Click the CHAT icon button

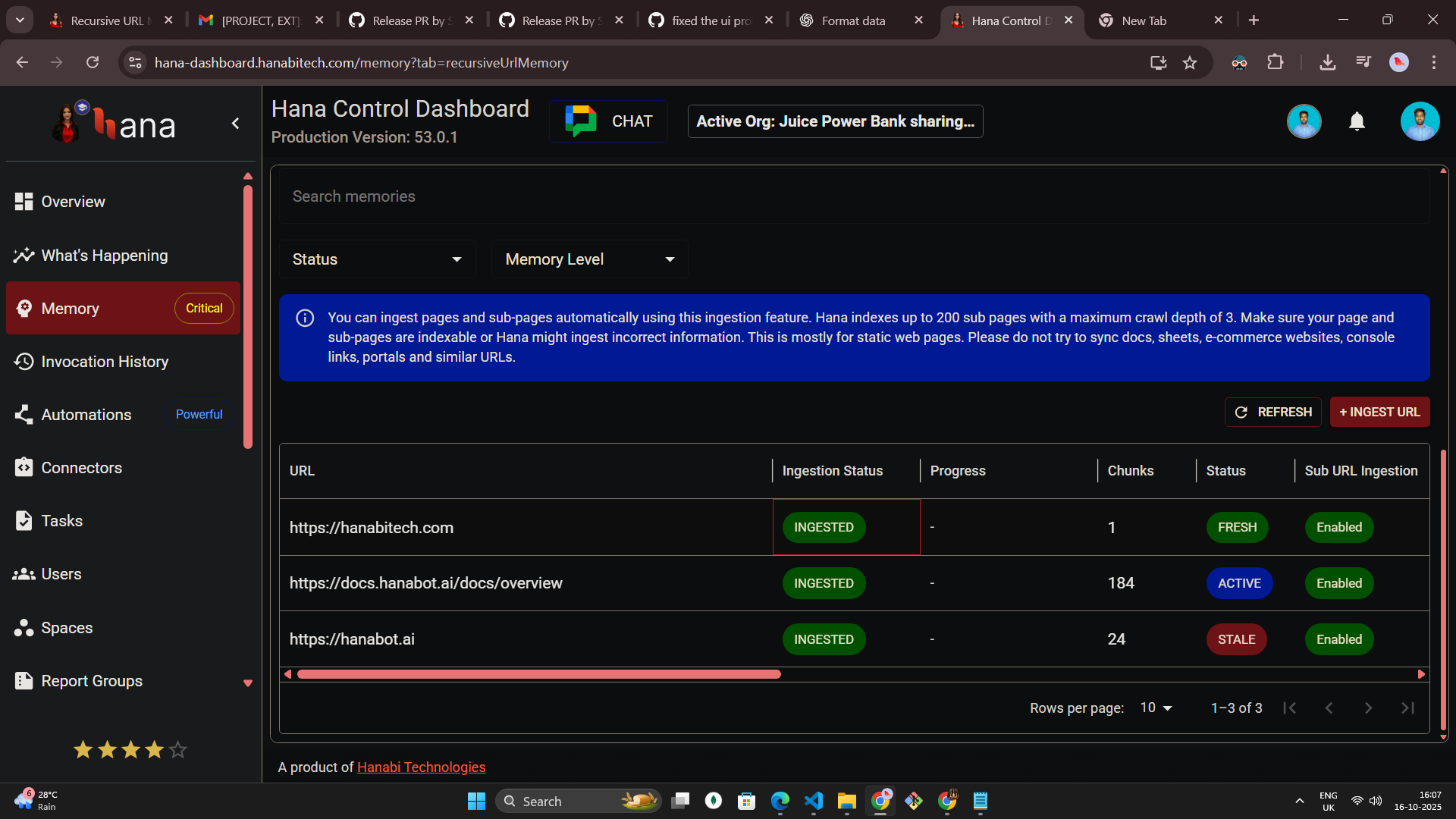click(608, 121)
